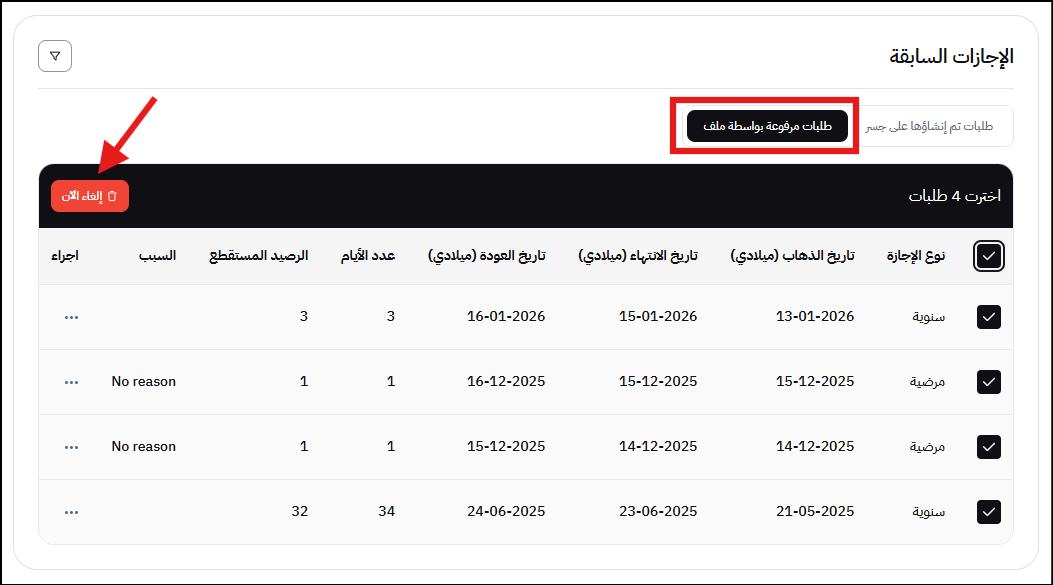
Task: Toggle the select-all header checkbox
Action: click(x=988, y=256)
